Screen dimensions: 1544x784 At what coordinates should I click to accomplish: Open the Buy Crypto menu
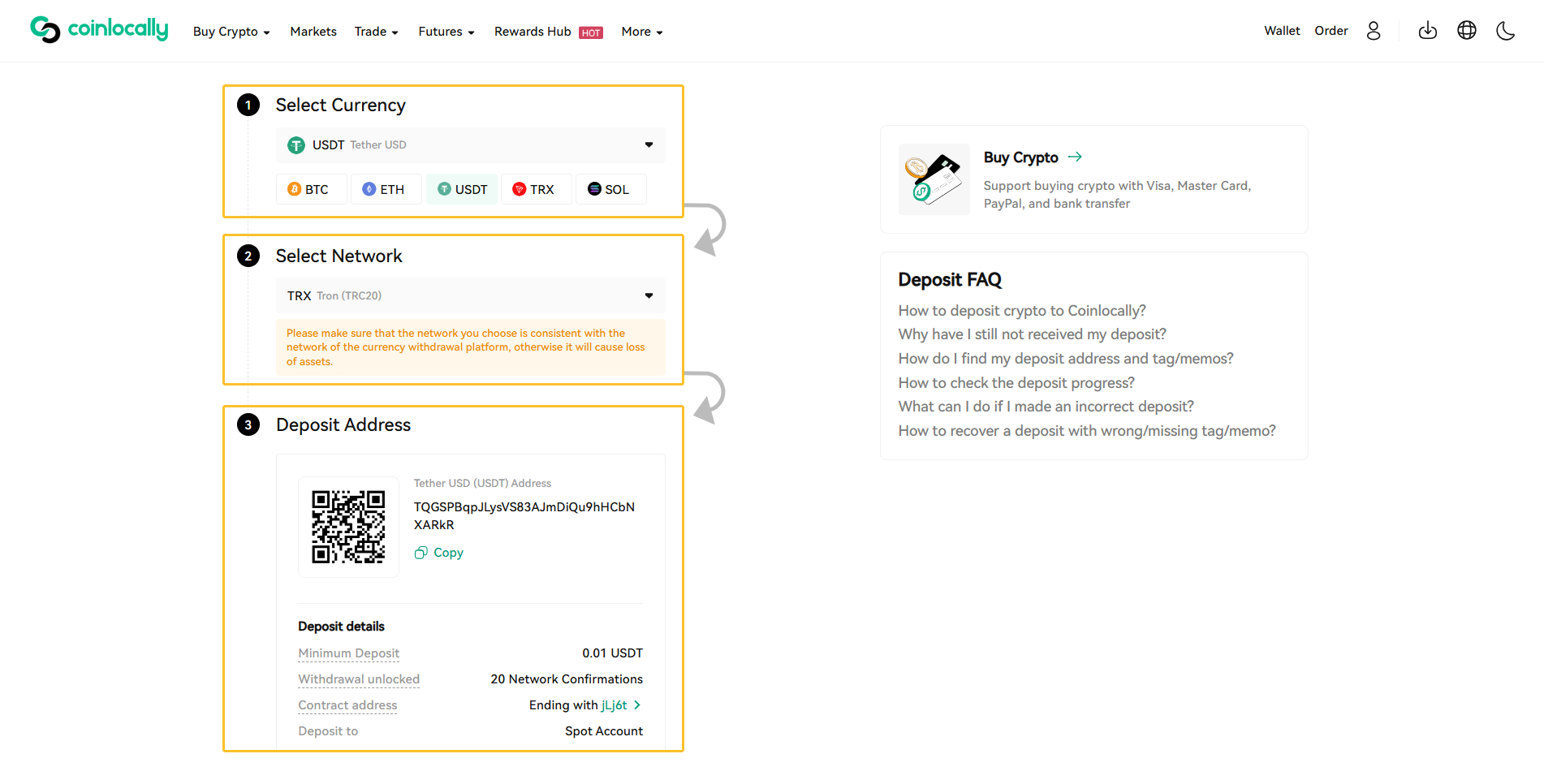click(231, 32)
